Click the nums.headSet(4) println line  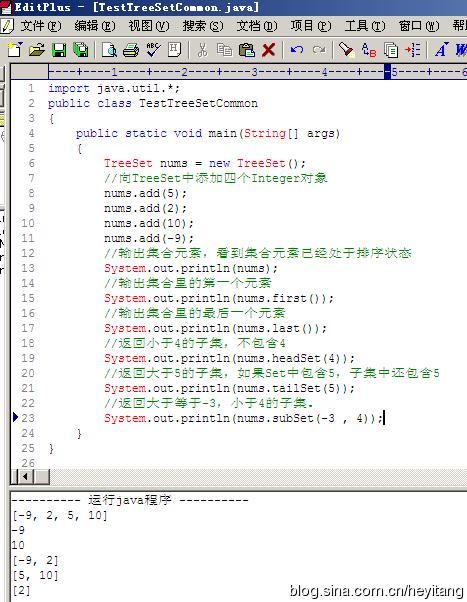point(229,358)
